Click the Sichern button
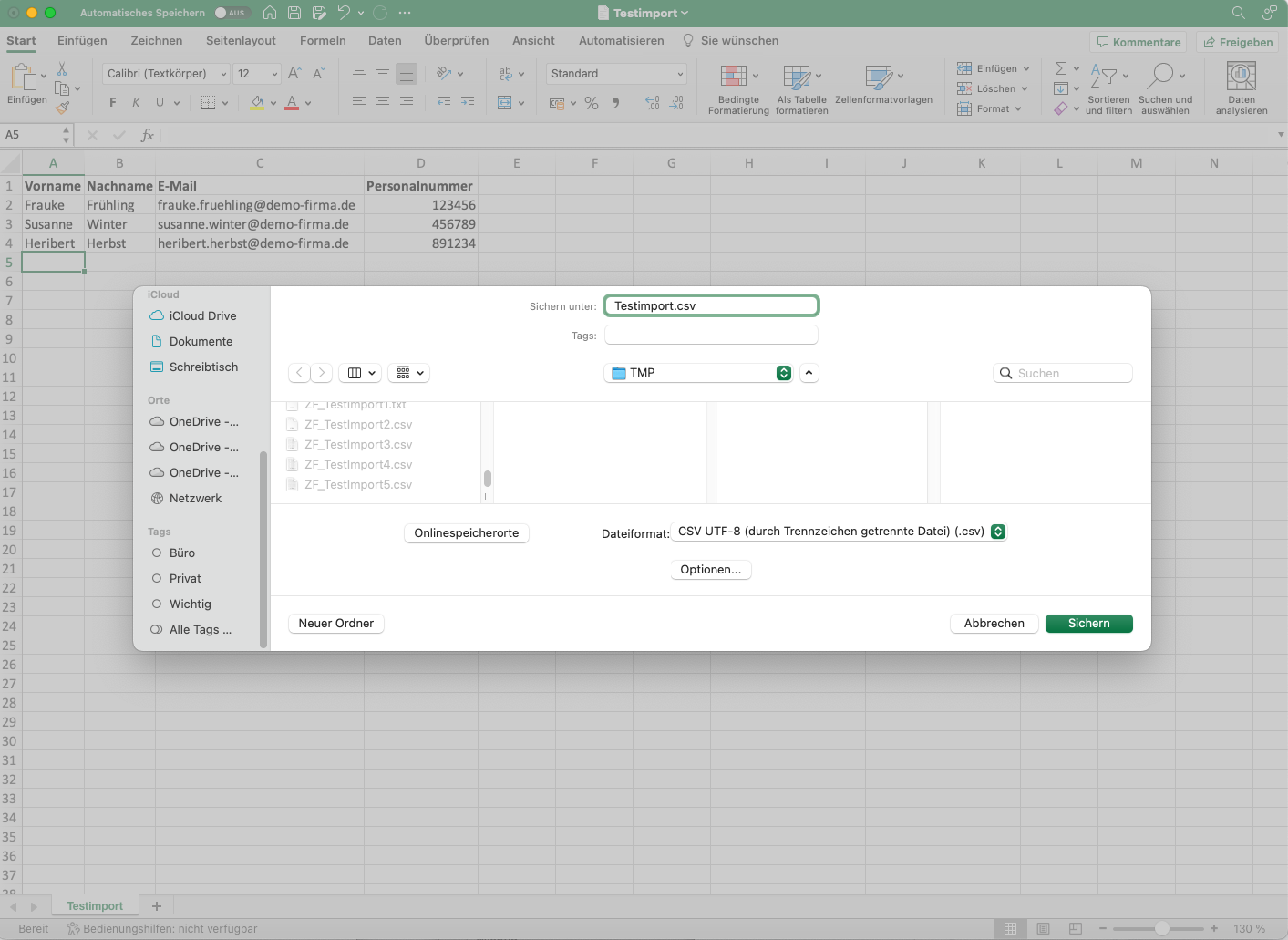The height and width of the screenshot is (940, 1288). coord(1088,624)
